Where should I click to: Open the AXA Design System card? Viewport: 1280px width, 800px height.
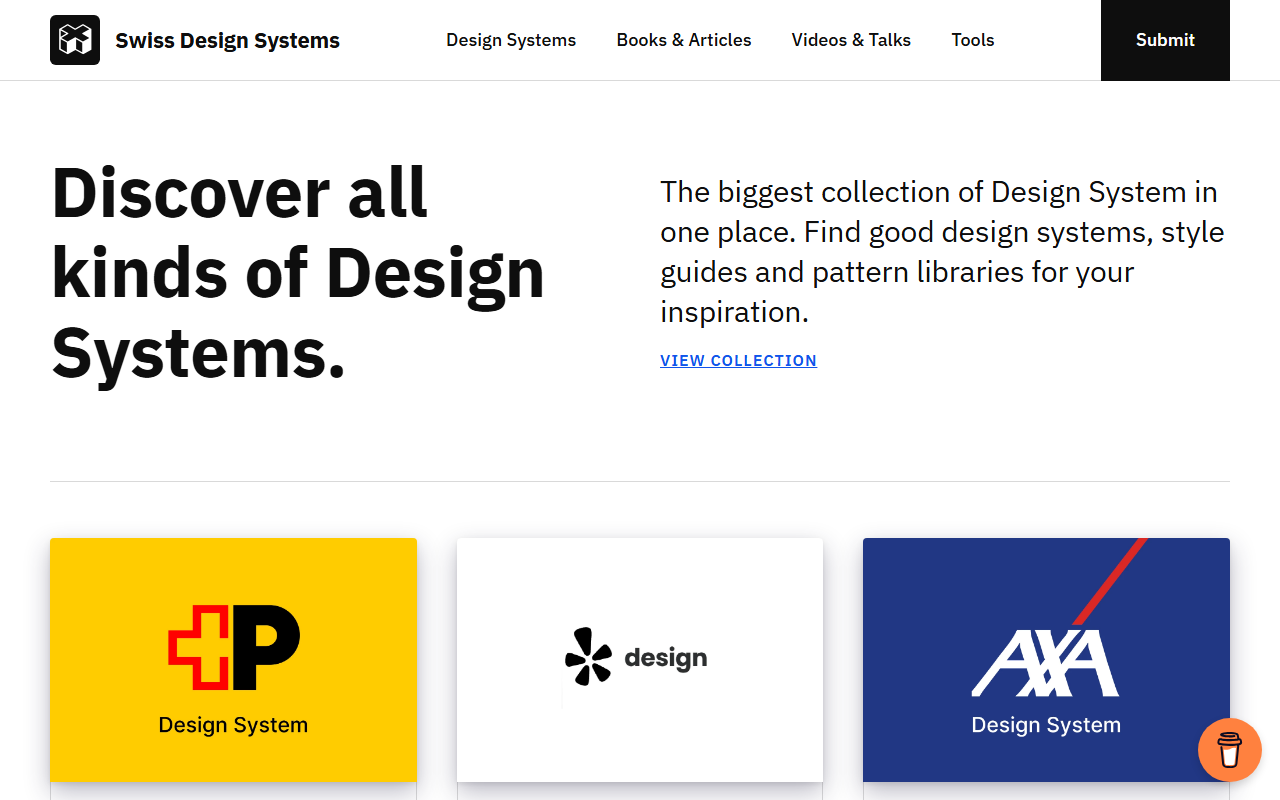click(1046, 660)
